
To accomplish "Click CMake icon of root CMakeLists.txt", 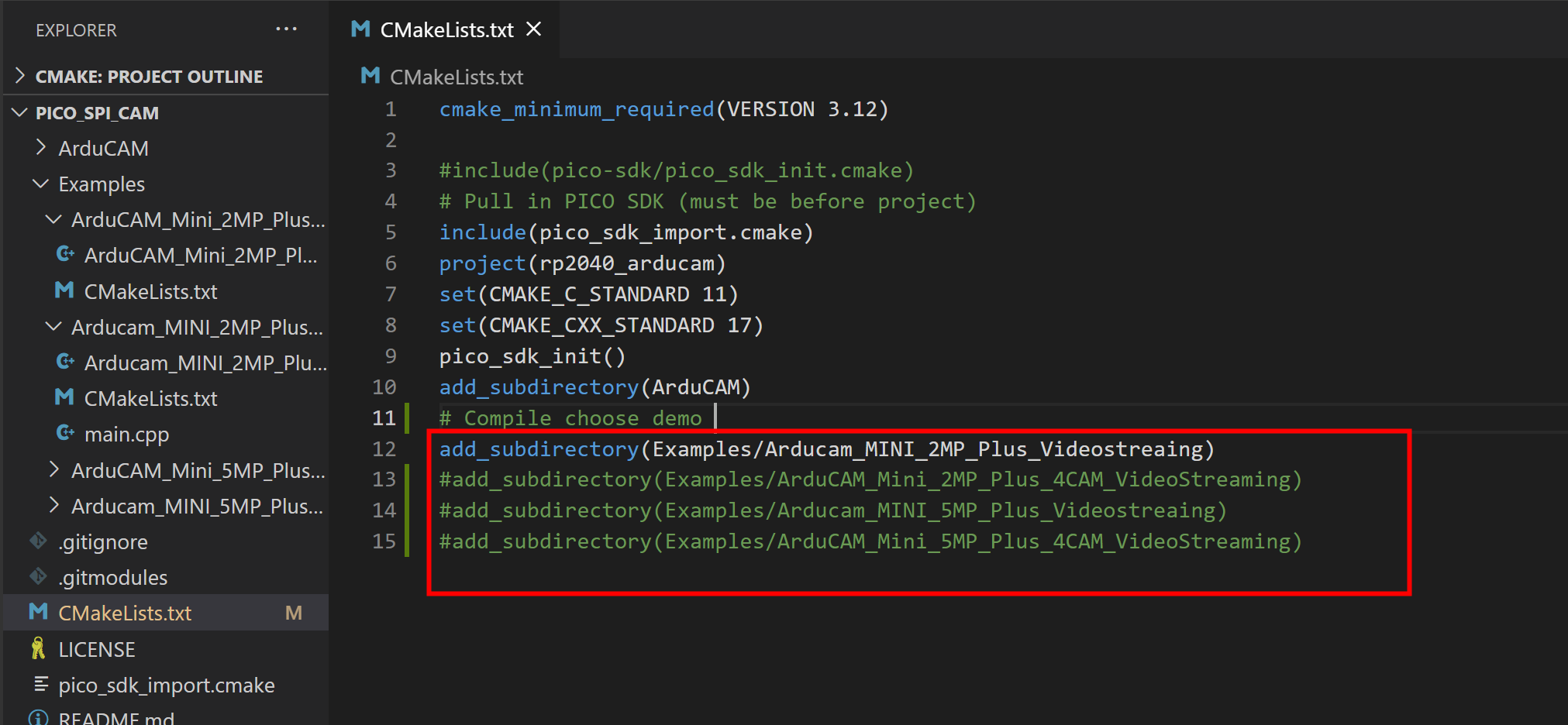I will pyautogui.click(x=38, y=612).
